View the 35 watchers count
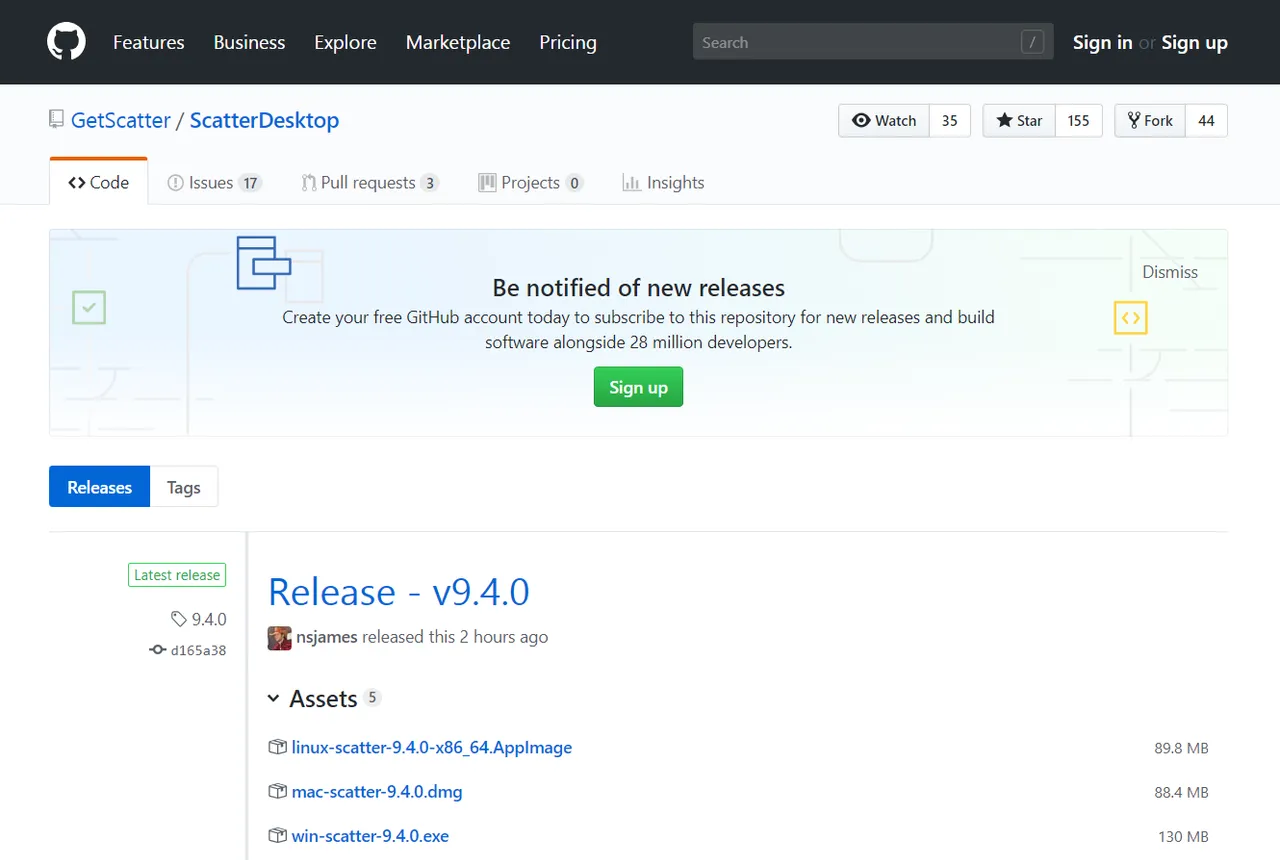This screenshot has width=1280, height=860. [950, 120]
